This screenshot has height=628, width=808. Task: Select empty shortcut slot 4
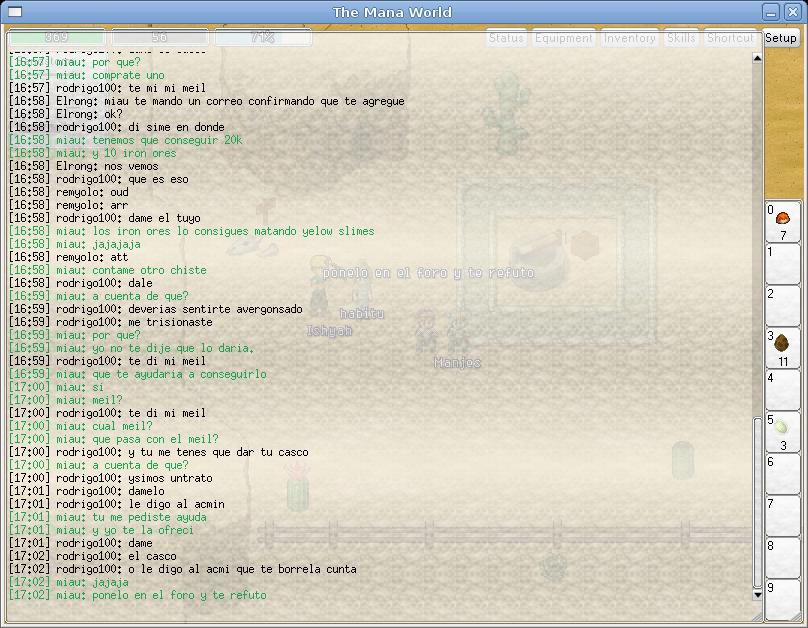pyautogui.click(x=783, y=389)
